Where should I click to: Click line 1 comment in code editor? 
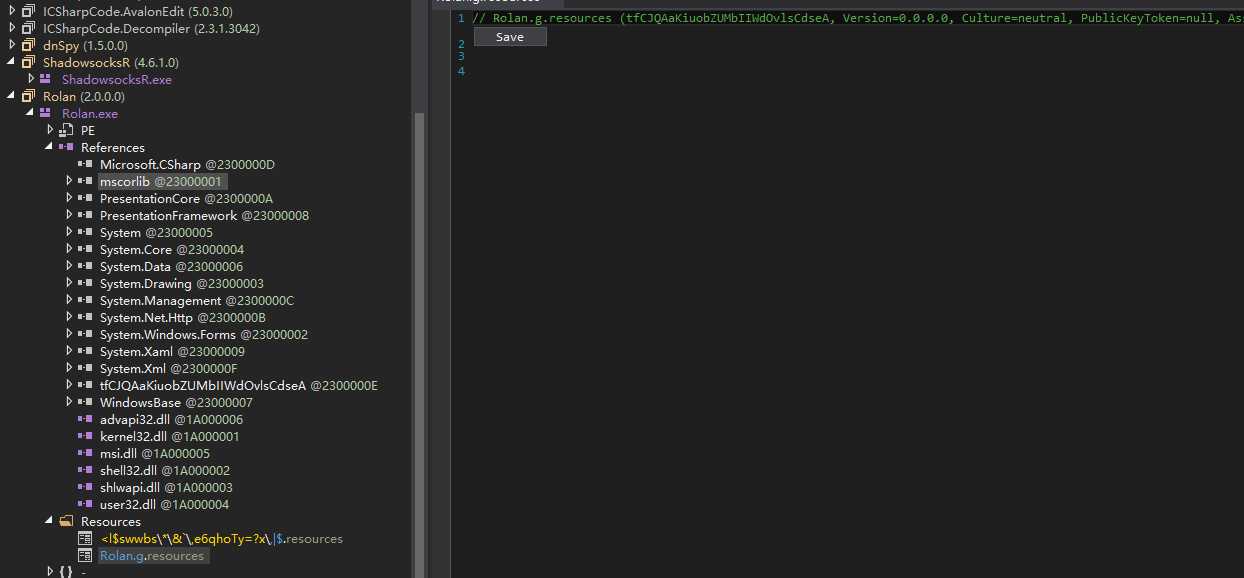pos(857,18)
